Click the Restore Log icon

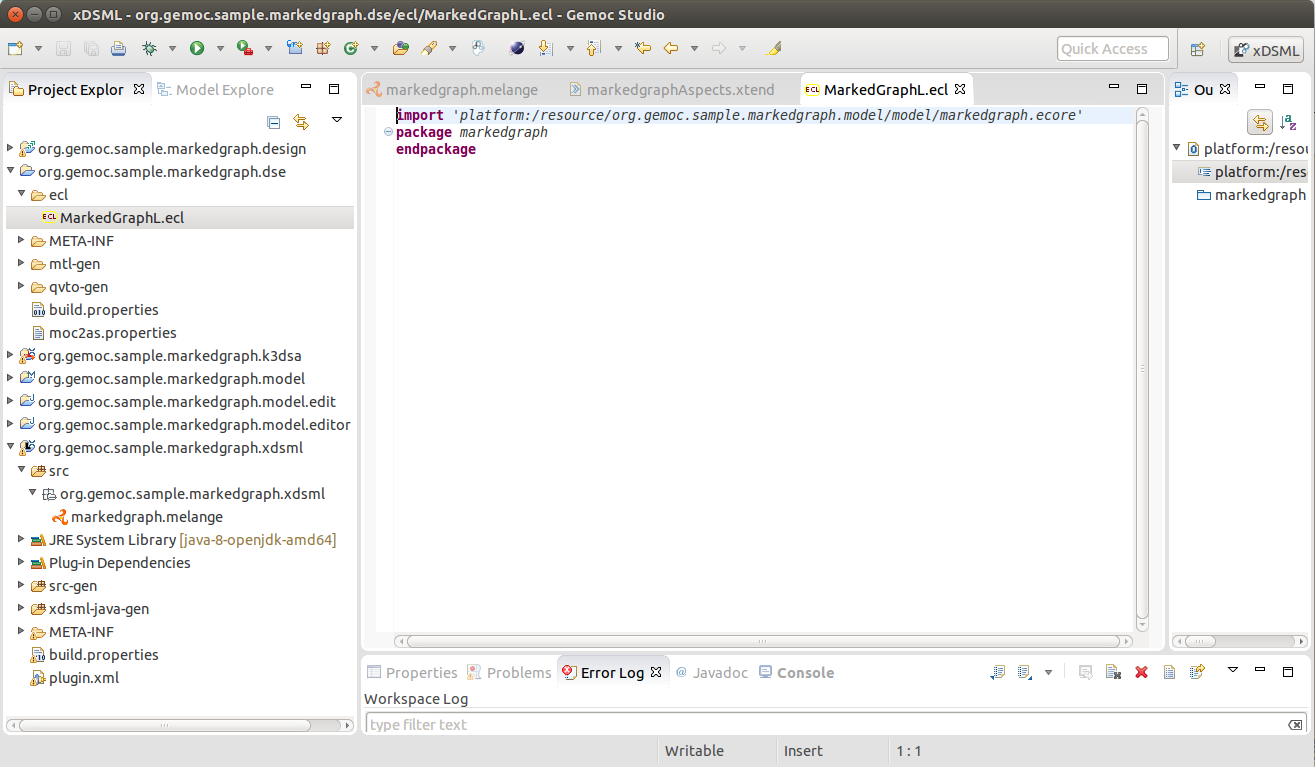(x=1197, y=672)
